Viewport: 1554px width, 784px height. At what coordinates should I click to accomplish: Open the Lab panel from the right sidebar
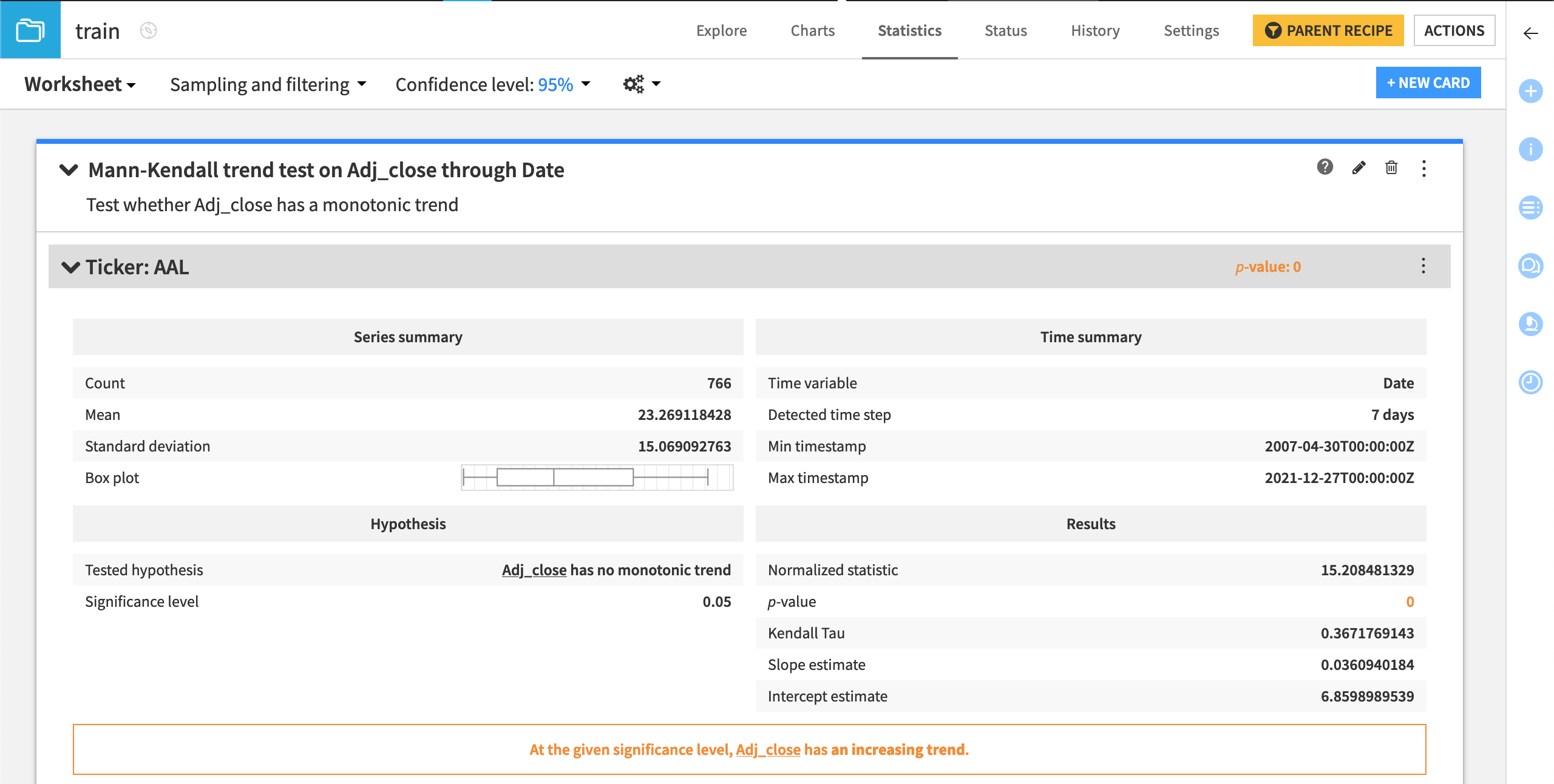coord(1531,325)
